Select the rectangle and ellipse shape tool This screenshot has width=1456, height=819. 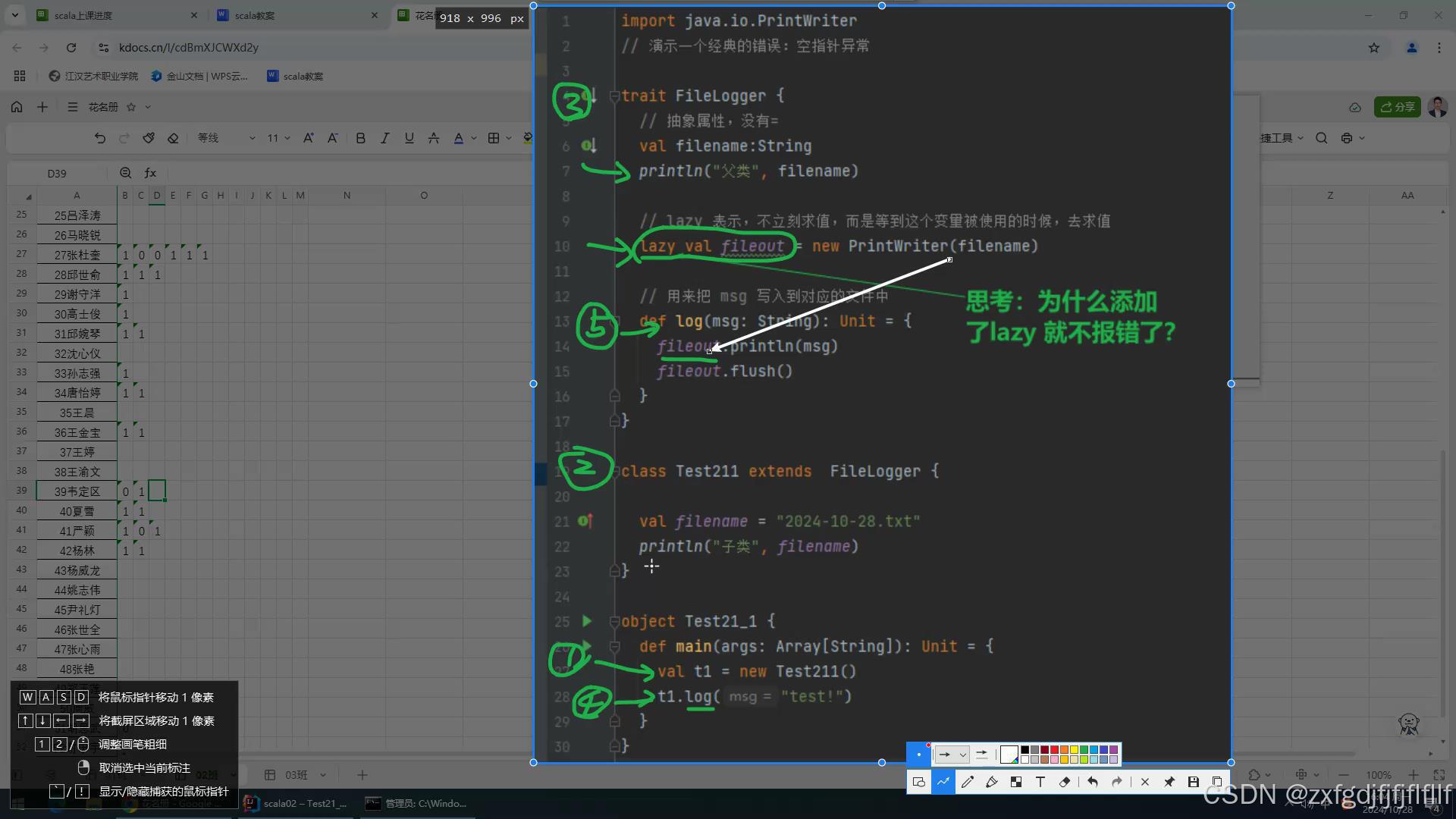pyautogui.click(x=918, y=782)
